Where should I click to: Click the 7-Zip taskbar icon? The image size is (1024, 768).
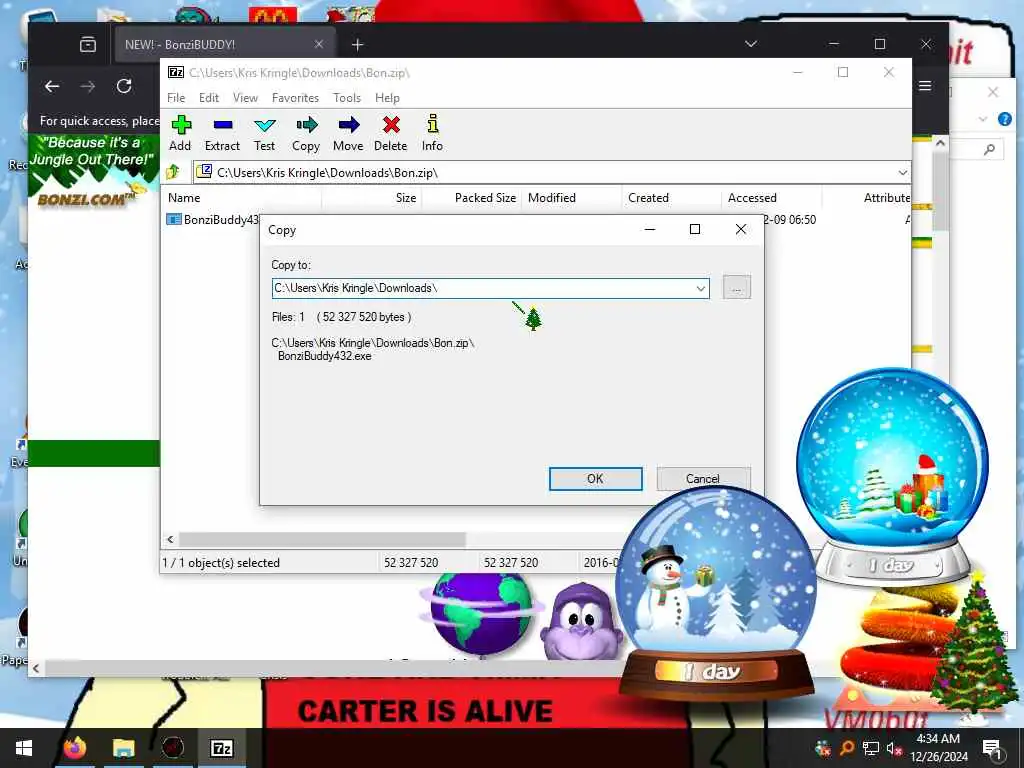pos(221,748)
